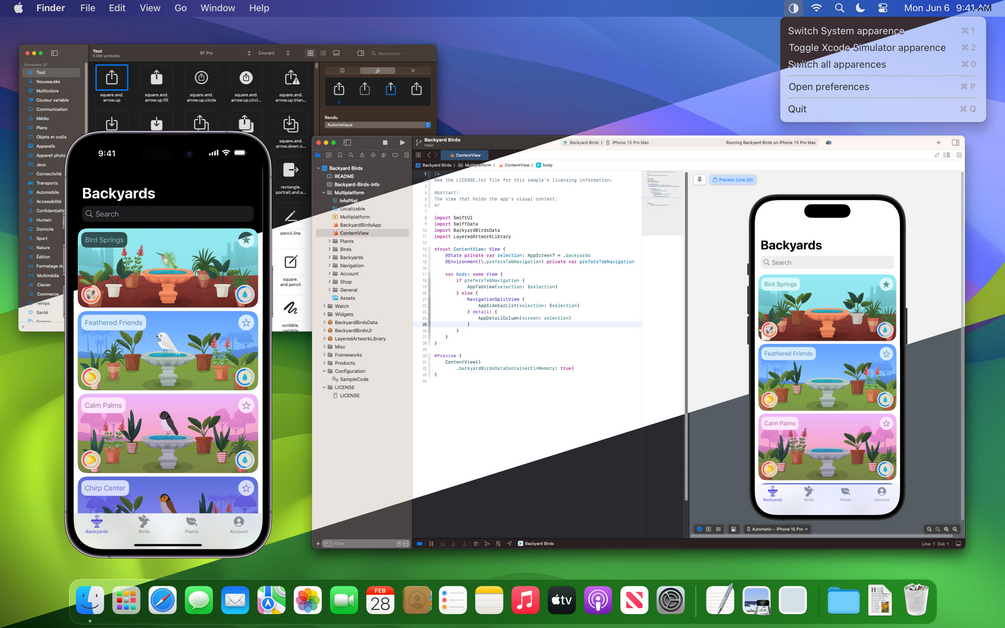Viewport: 1005px width, 628px height.
Task: Select the ContentView file in navigator
Action: coord(362,233)
